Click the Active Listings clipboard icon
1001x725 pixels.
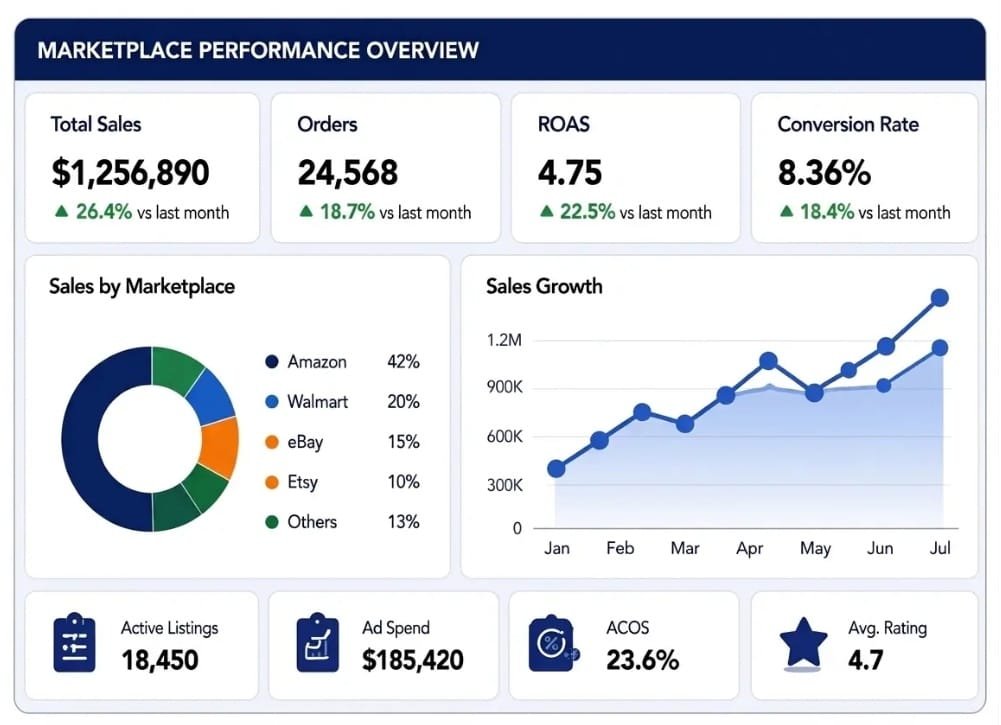click(75, 643)
